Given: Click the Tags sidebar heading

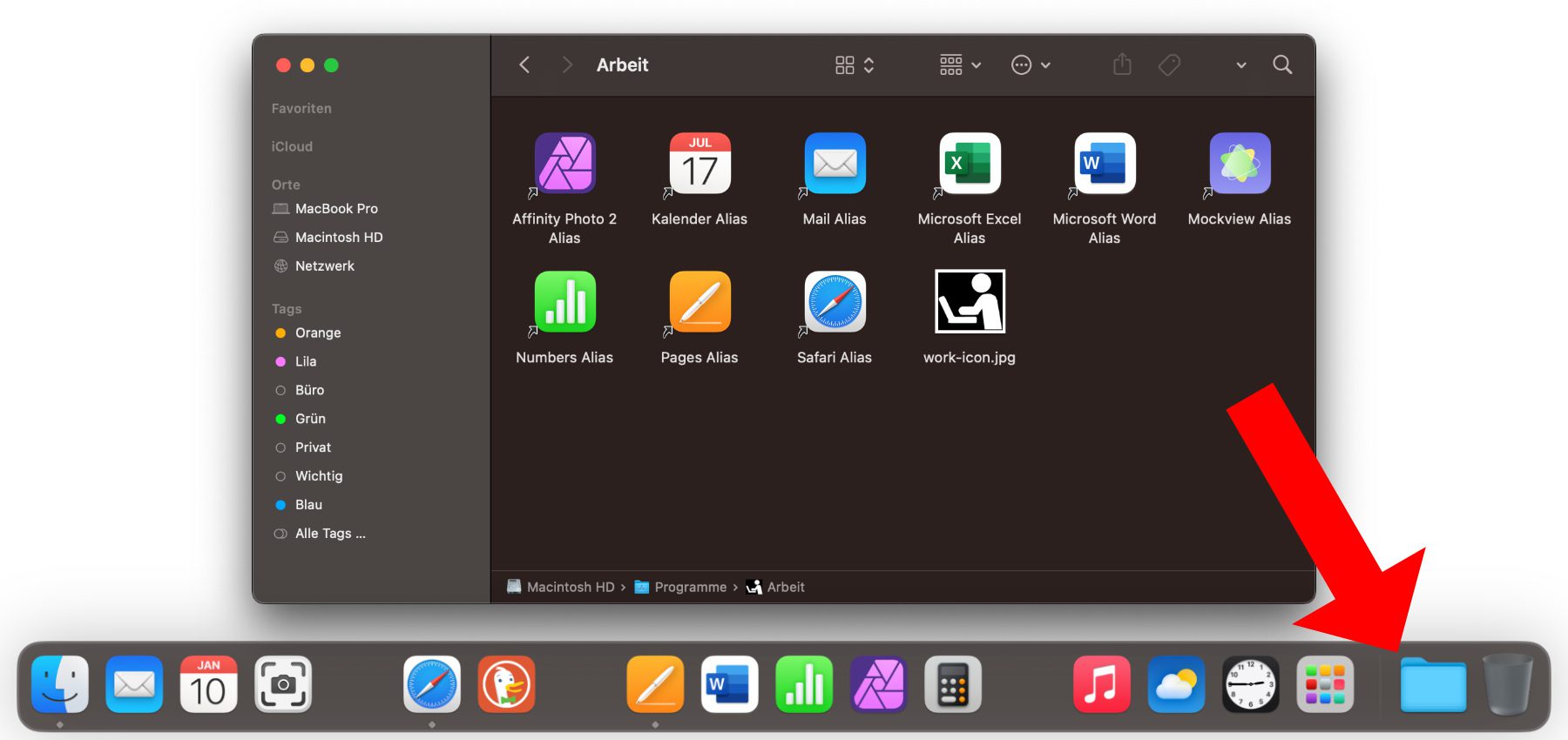Looking at the screenshot, I should click(x=287, y=309).
